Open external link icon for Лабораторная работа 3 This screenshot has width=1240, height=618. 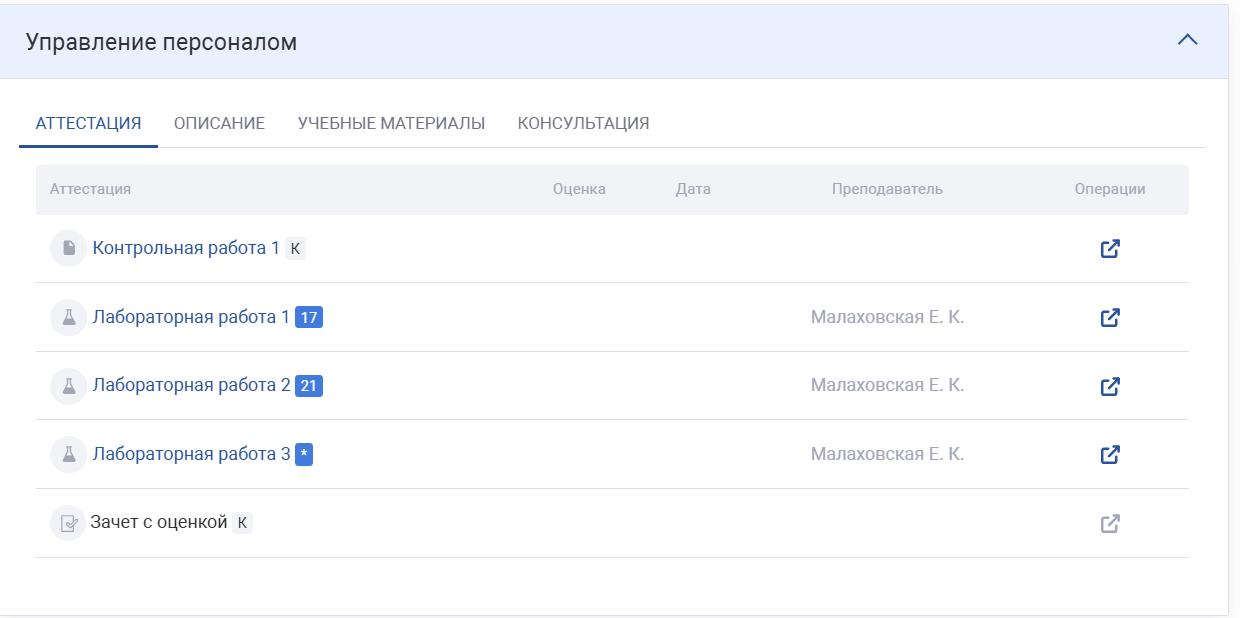1109,455
